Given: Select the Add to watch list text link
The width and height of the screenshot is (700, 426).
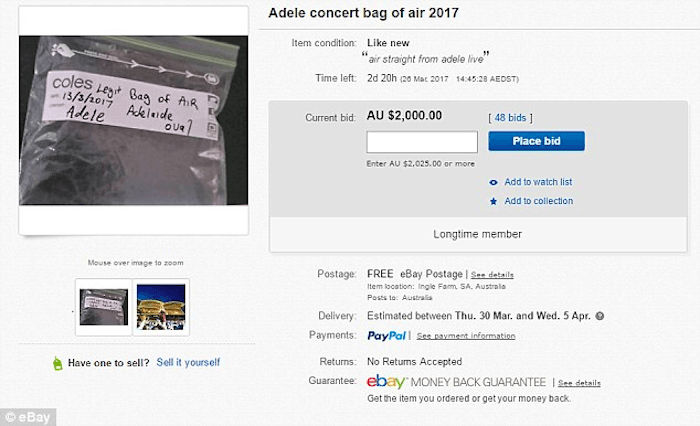Looking at the screenshot, I should tap(538, 182).
